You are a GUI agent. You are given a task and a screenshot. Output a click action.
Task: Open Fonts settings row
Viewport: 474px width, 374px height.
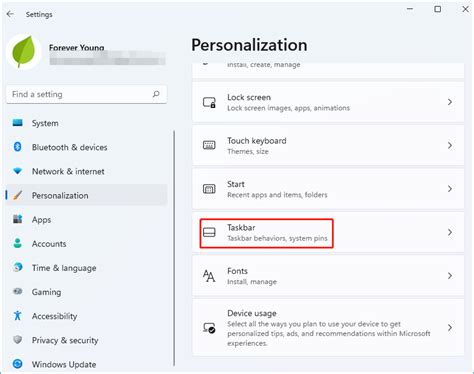pyautogui.click(x=328, y=276)
